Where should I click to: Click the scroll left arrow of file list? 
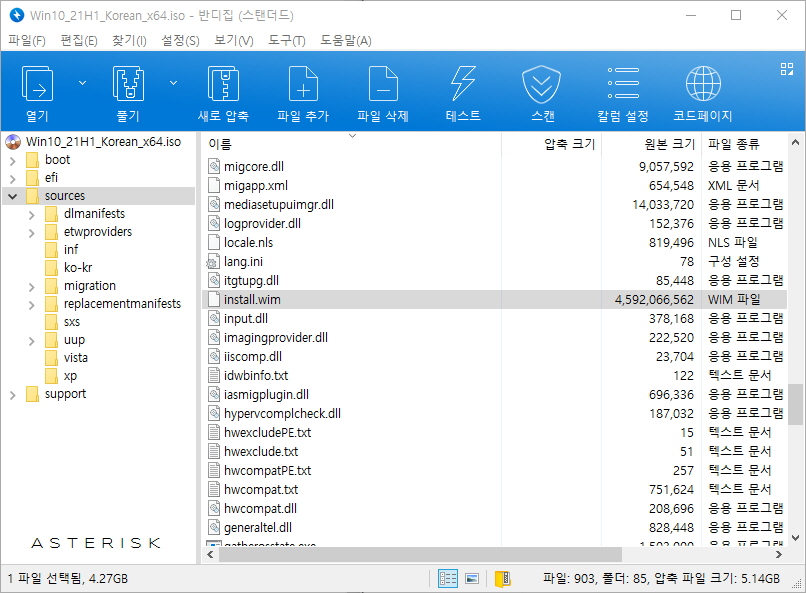click(210, 554)
